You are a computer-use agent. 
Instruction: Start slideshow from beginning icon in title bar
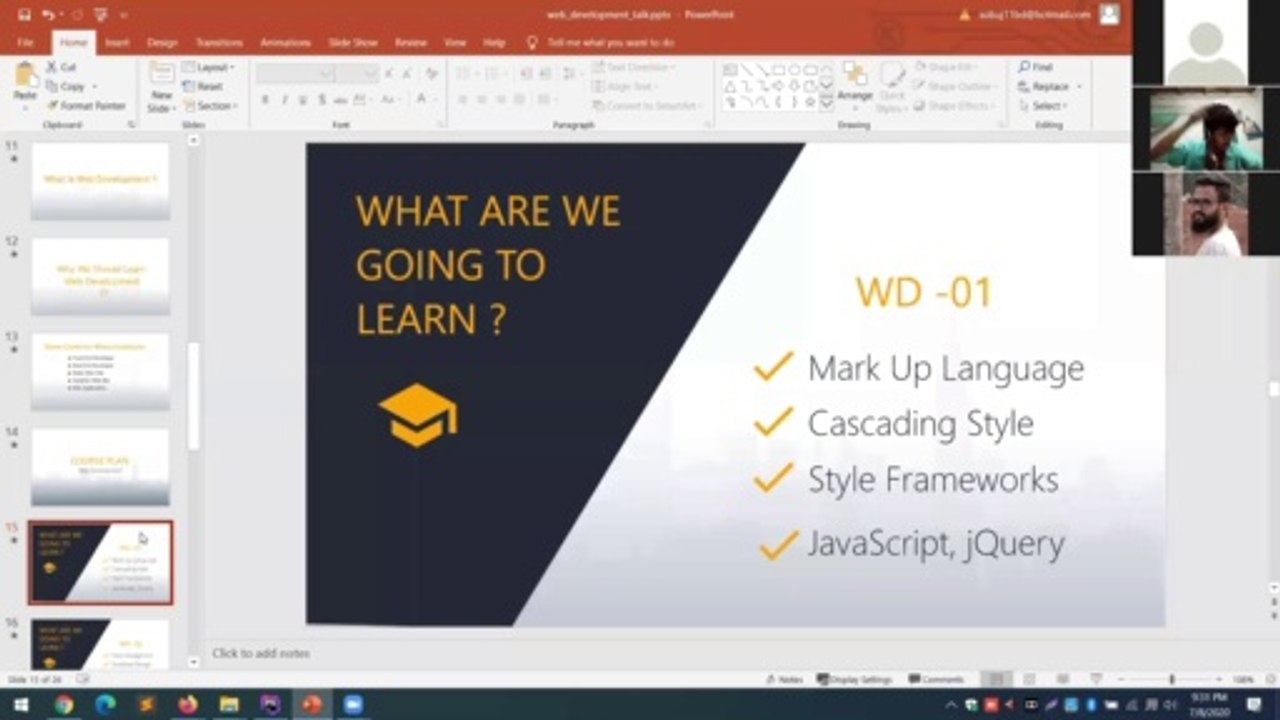coord(100,15)
